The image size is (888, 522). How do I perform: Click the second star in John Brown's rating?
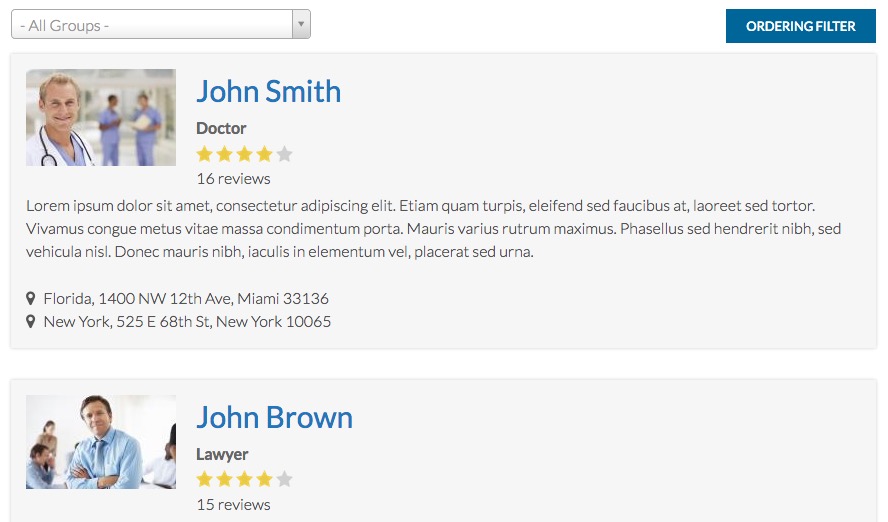(225, 479)
